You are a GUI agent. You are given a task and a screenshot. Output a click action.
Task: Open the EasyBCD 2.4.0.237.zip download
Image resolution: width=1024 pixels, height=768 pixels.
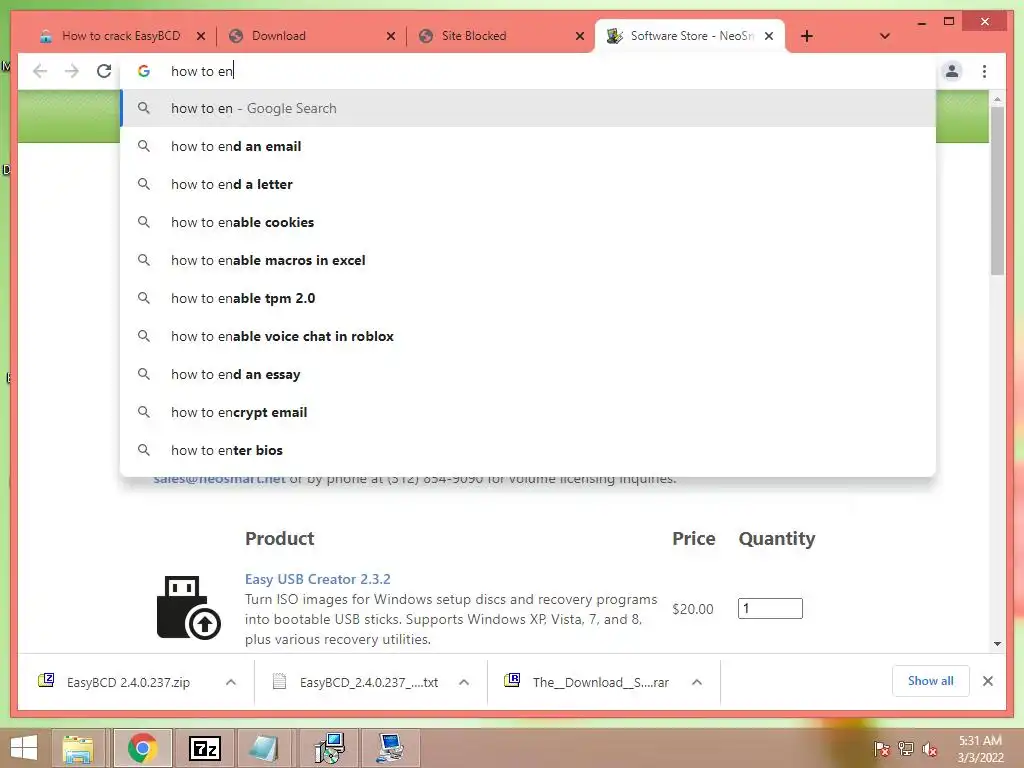pos(128,682)
